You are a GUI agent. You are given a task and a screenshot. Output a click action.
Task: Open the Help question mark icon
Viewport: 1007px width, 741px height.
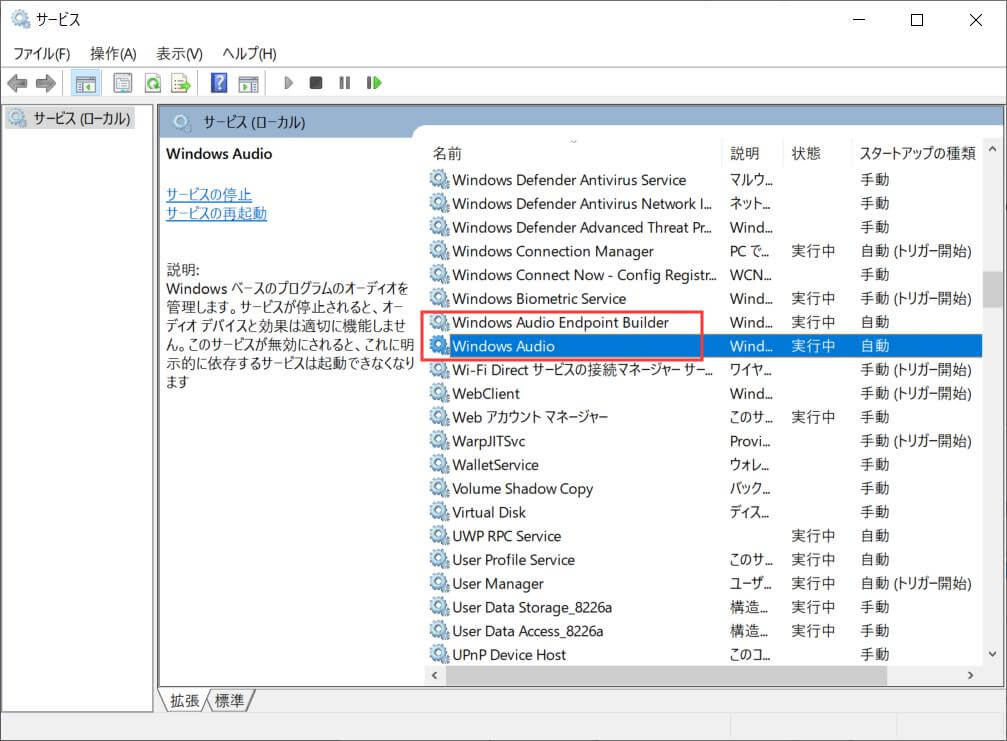219,83
